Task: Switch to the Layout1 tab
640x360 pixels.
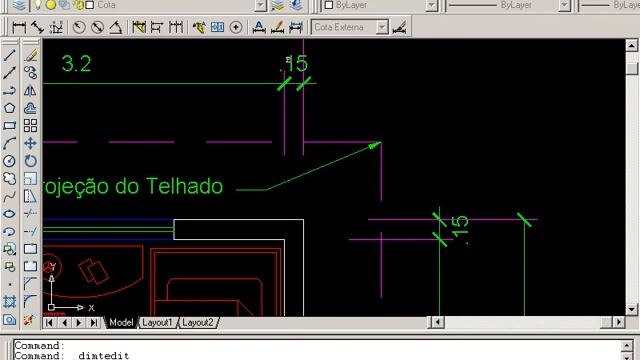Action: tap(158, 322)
